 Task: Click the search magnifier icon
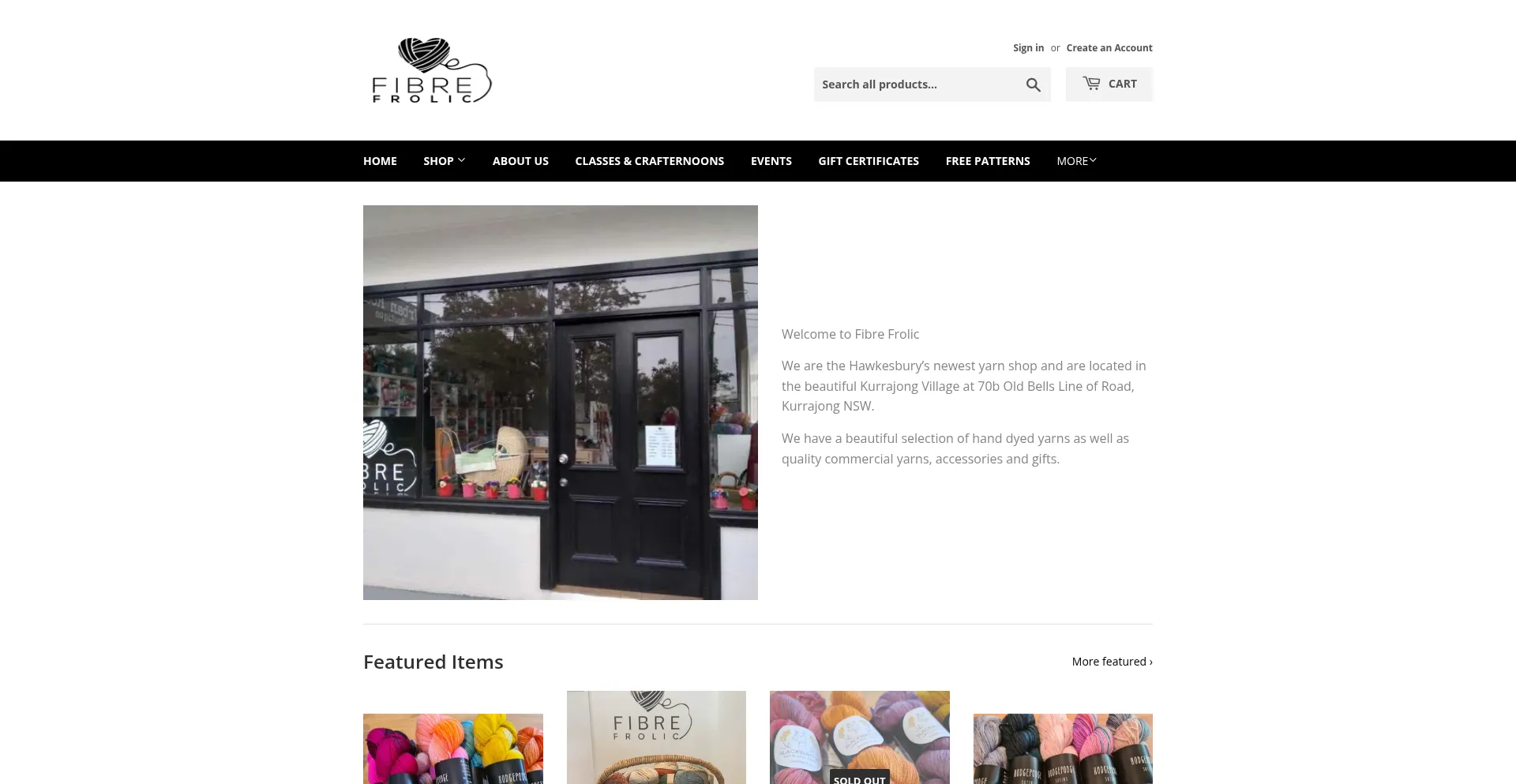click(x=1033, y=84)
